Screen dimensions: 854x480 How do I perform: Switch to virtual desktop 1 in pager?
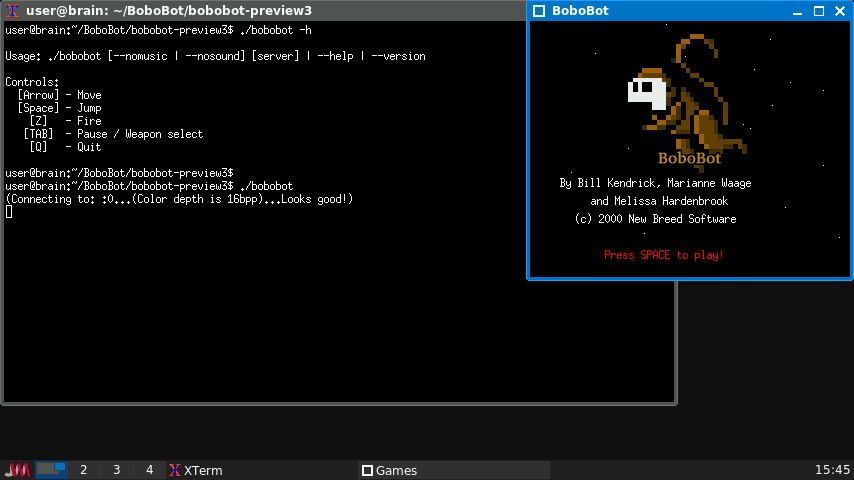pyautogui.click(x=51, y=470)
